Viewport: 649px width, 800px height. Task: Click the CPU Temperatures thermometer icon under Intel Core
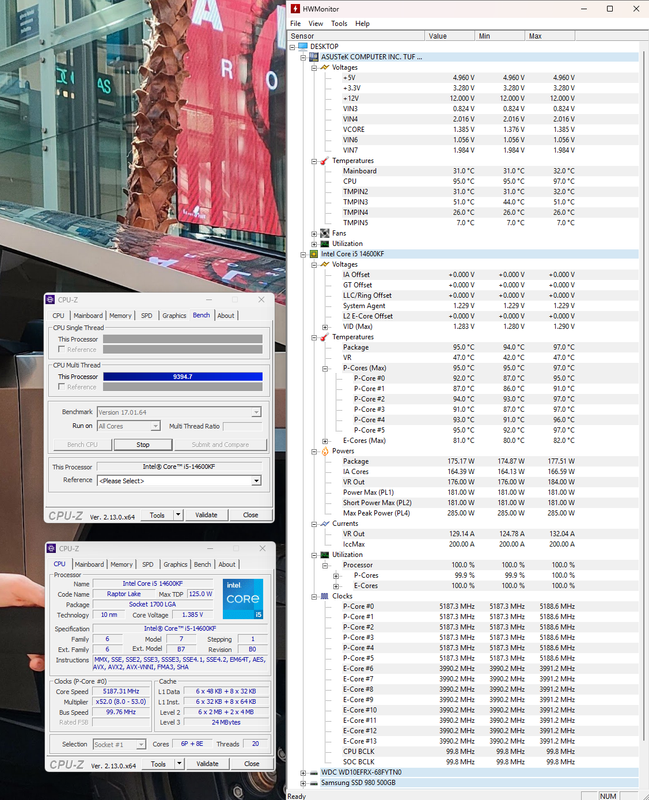click(324, 337)
